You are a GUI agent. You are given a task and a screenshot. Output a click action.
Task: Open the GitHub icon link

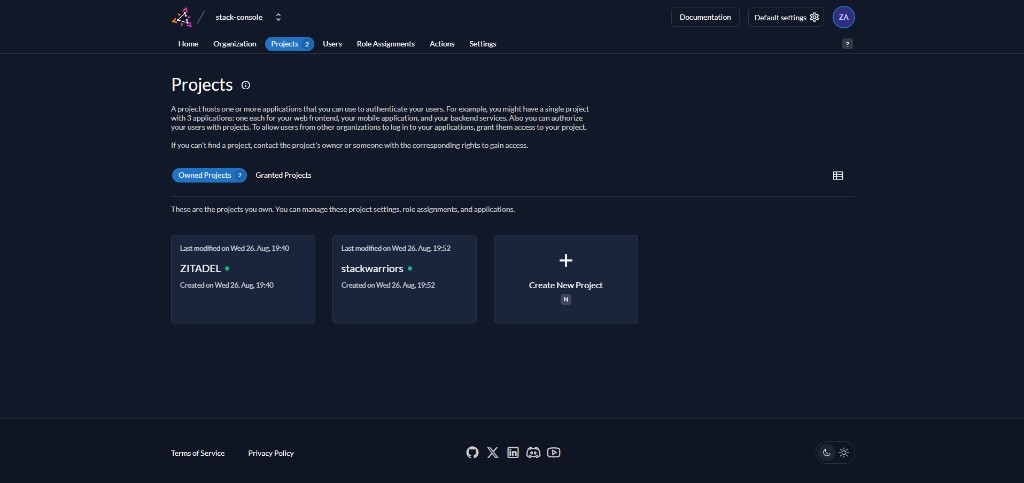coord(472,452)
